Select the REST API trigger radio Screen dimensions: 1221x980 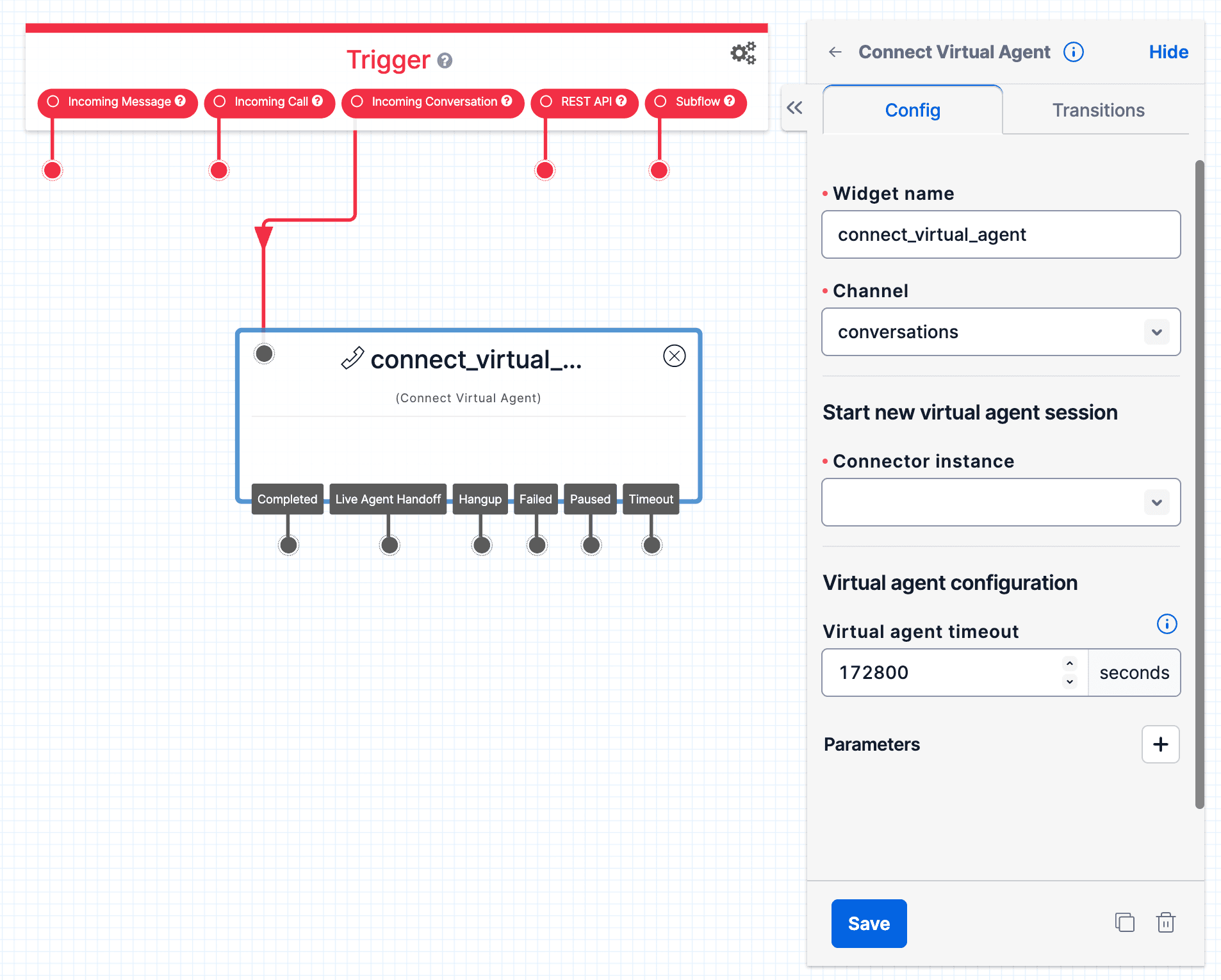(x=546, y=101)
